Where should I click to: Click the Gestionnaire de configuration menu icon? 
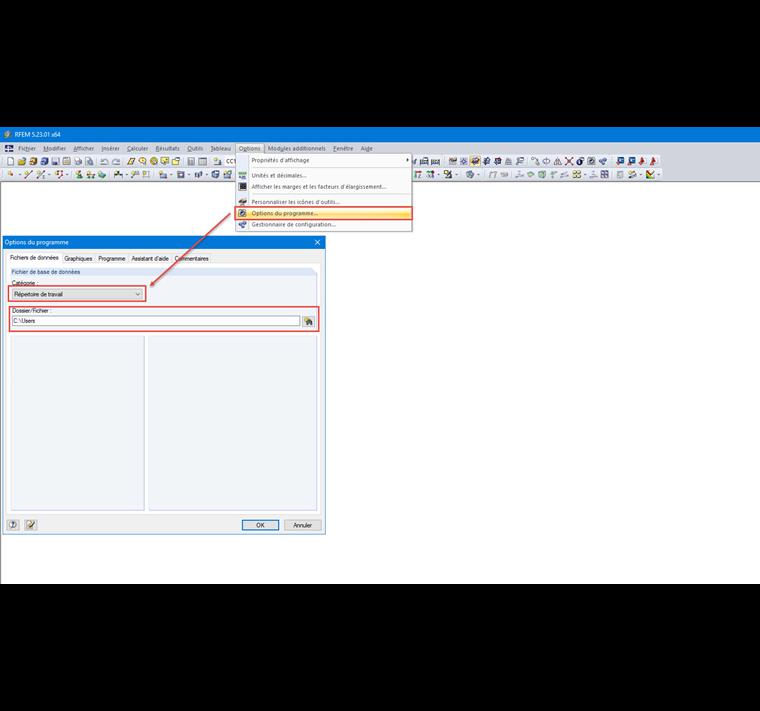point(242,224)
